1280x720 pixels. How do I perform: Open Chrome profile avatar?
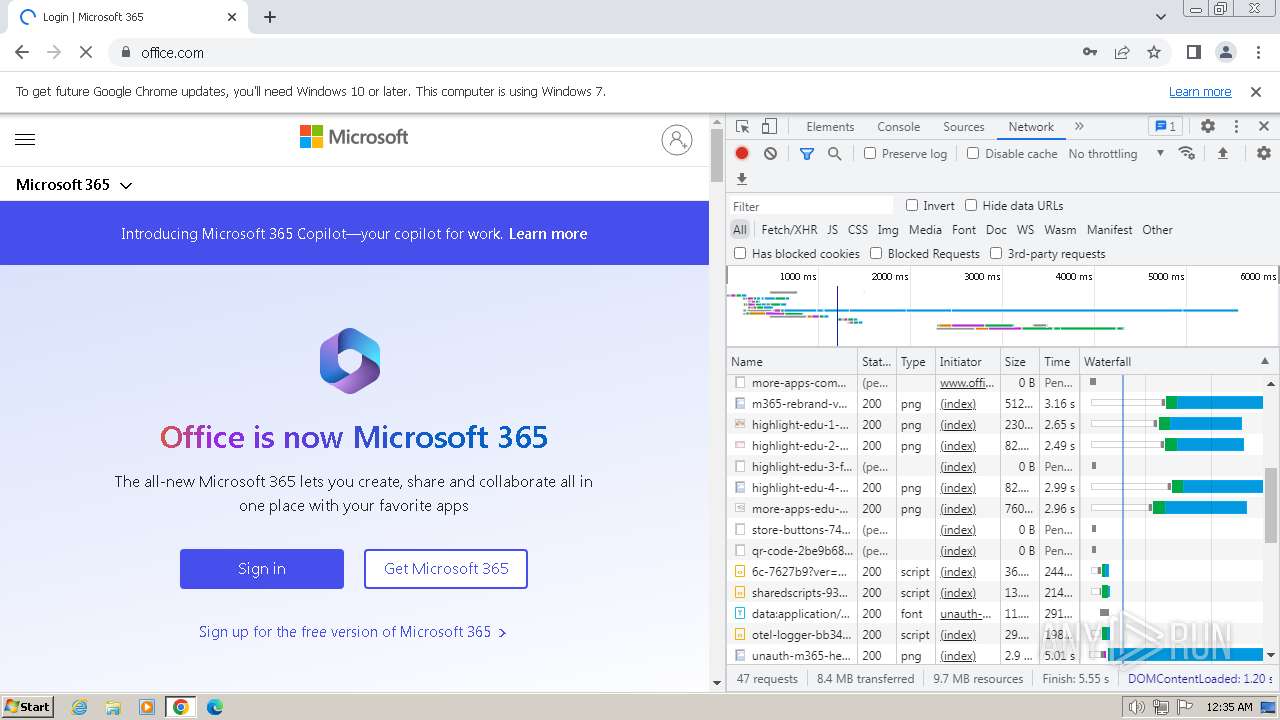tap(1225, 52)
